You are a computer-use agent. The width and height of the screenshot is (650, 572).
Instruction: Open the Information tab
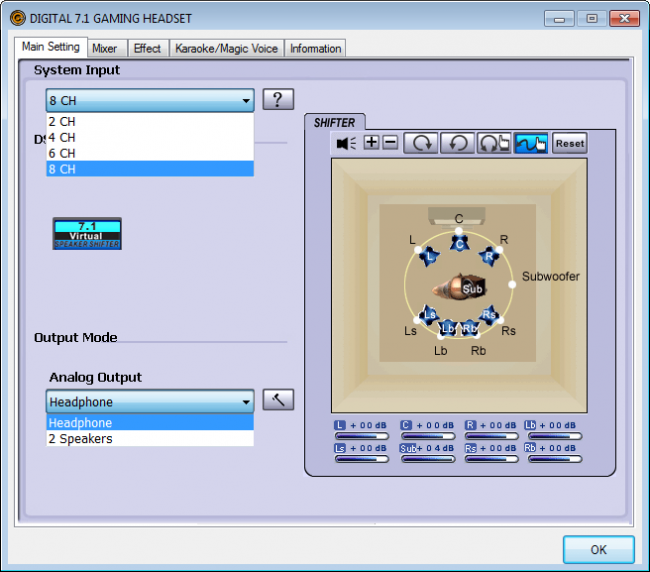coord(315,48)
